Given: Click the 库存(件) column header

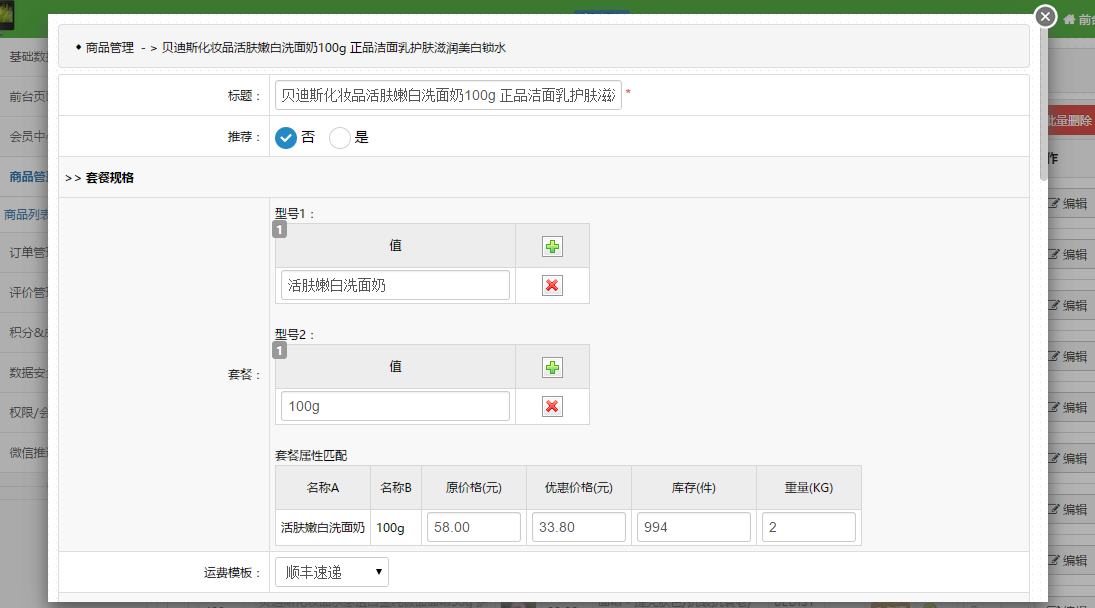Looking at the screenshot, I should (694, 488).
